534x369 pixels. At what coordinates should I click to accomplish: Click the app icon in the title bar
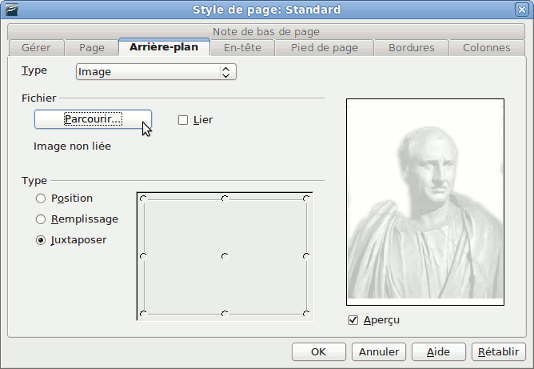point(11,10)
